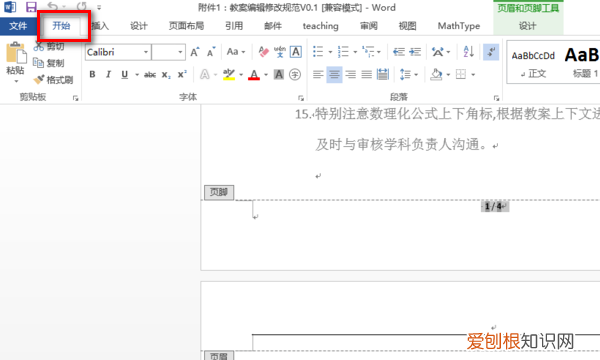Toggle show/hide paragraph marks button
The image size is (600, 360).
click(491, 52)
